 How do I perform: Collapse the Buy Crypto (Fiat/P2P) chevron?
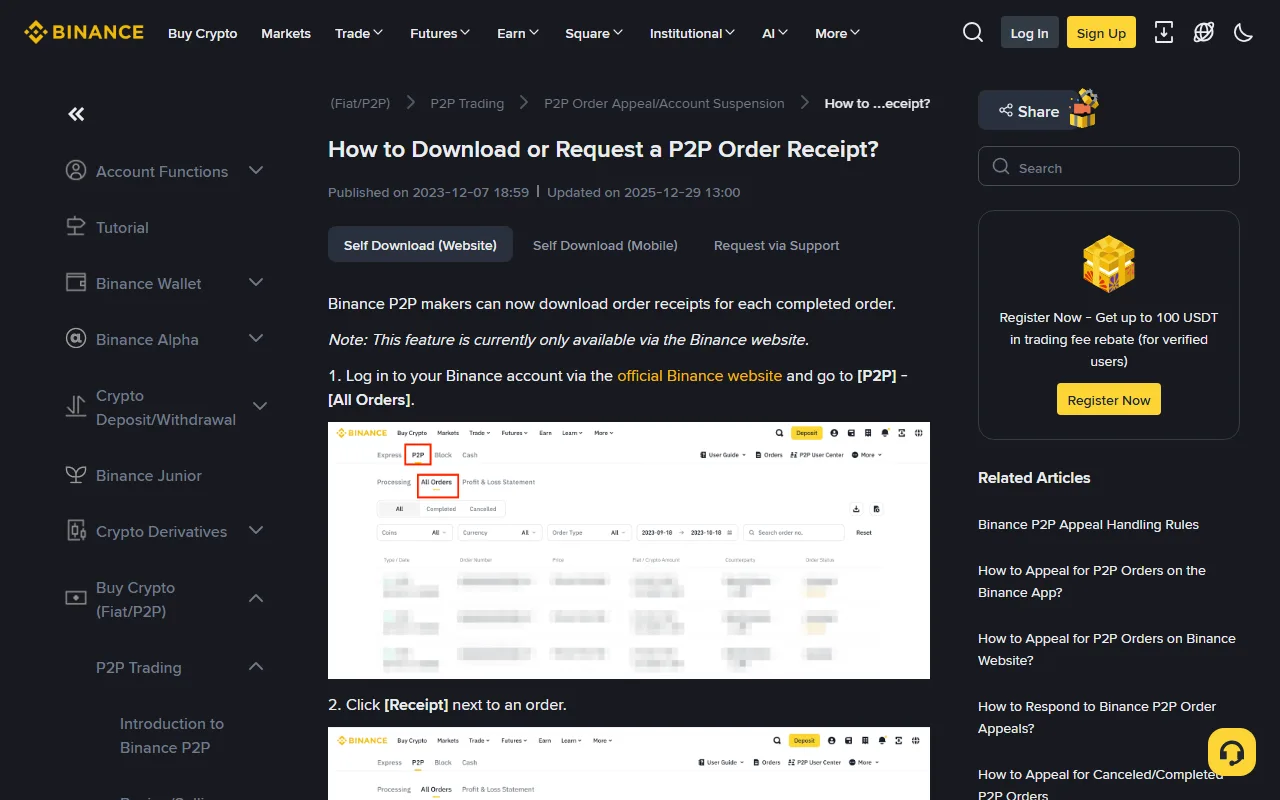click(256, 599)
